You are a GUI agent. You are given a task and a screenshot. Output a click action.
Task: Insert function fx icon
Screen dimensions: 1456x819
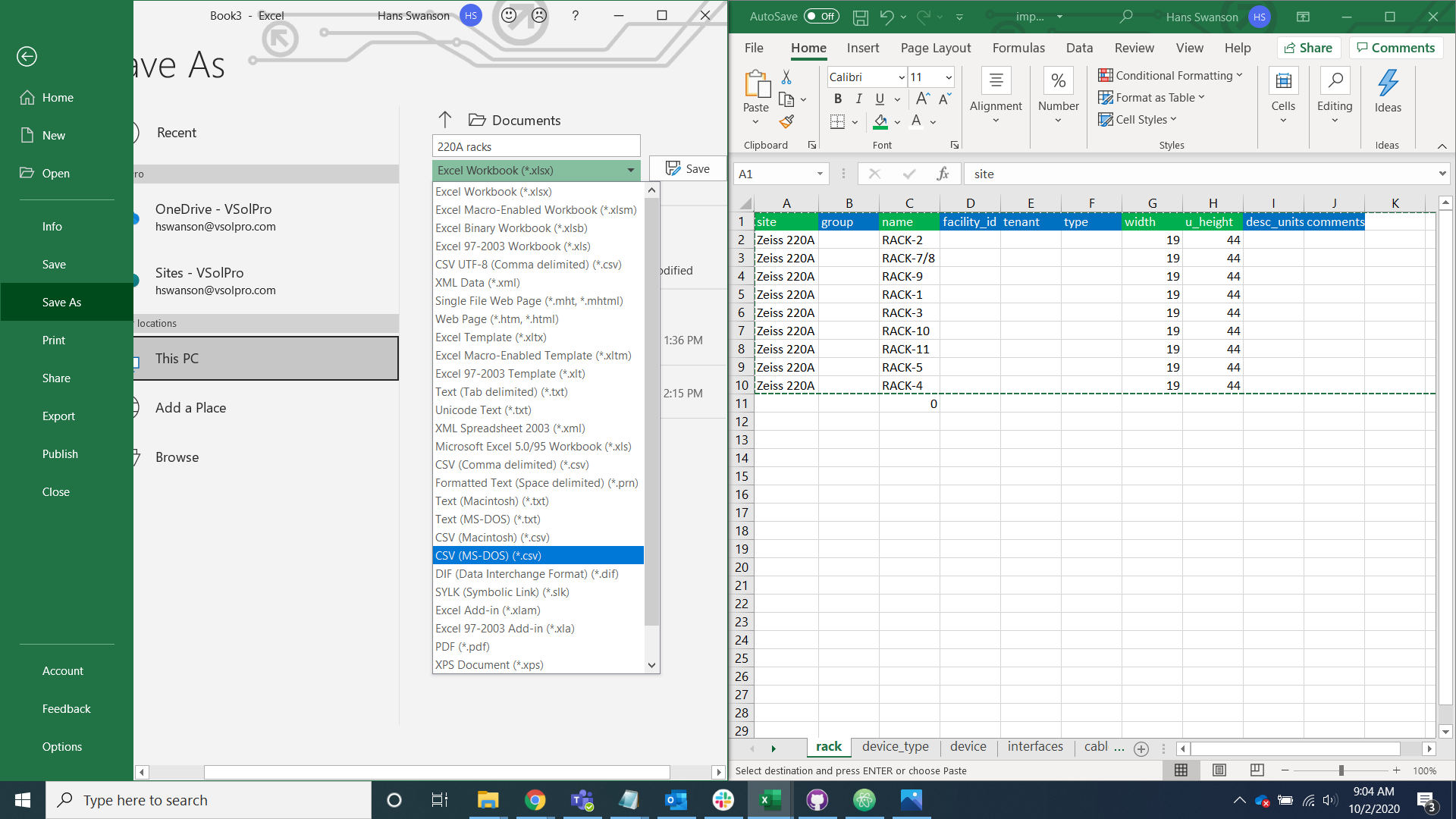(x=943, y=174)
